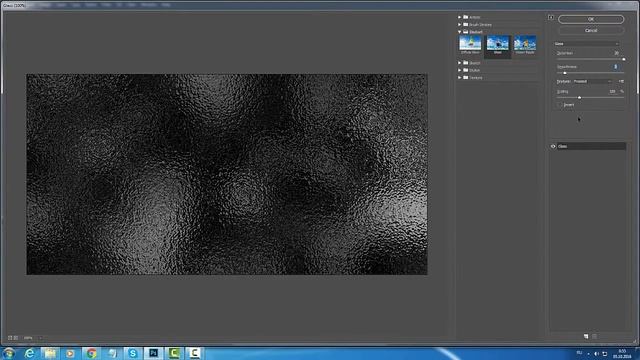The height and width of the screenshot is (360, 640).
Task: Expand the Sketch filter folder
Action: [x=460, y=63]
